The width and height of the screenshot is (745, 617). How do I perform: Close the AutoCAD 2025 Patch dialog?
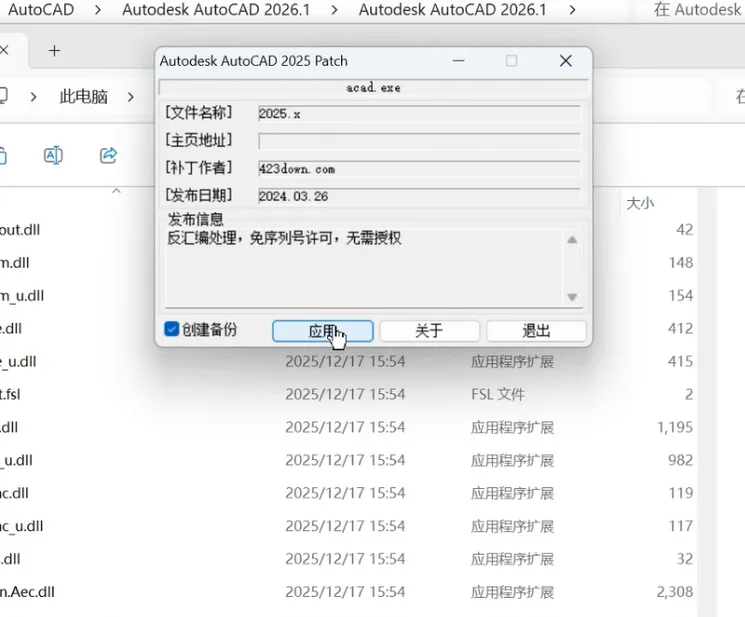[565, 61]
